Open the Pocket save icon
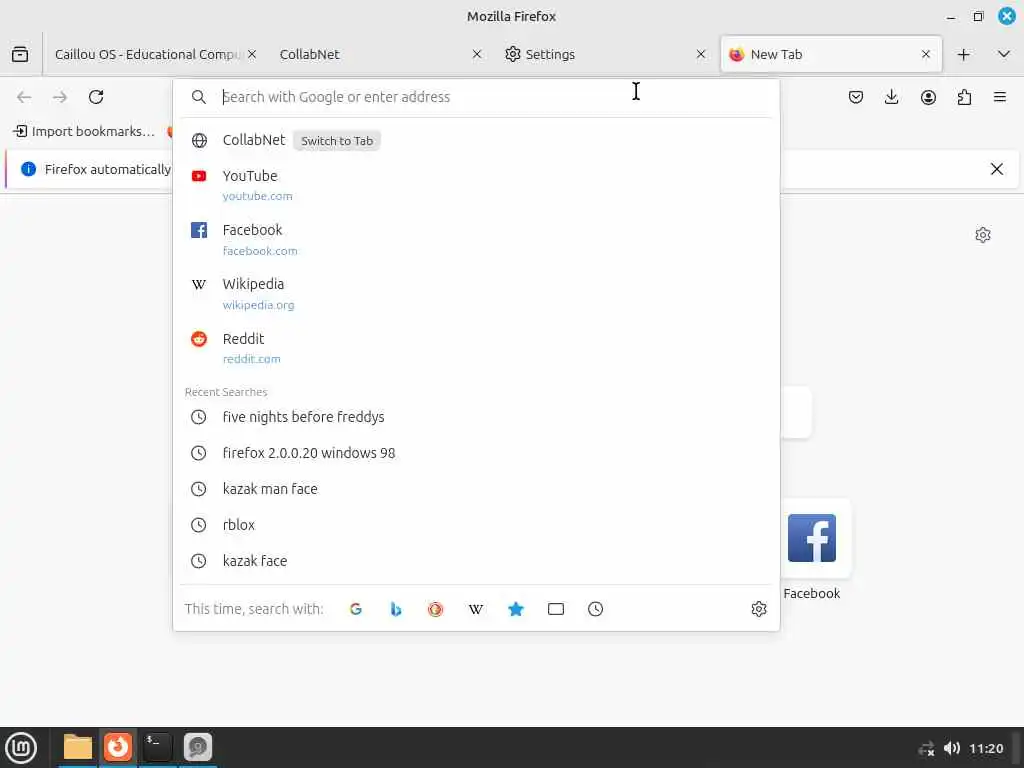The image size is (1024, 768). click(x=856, y=97)
